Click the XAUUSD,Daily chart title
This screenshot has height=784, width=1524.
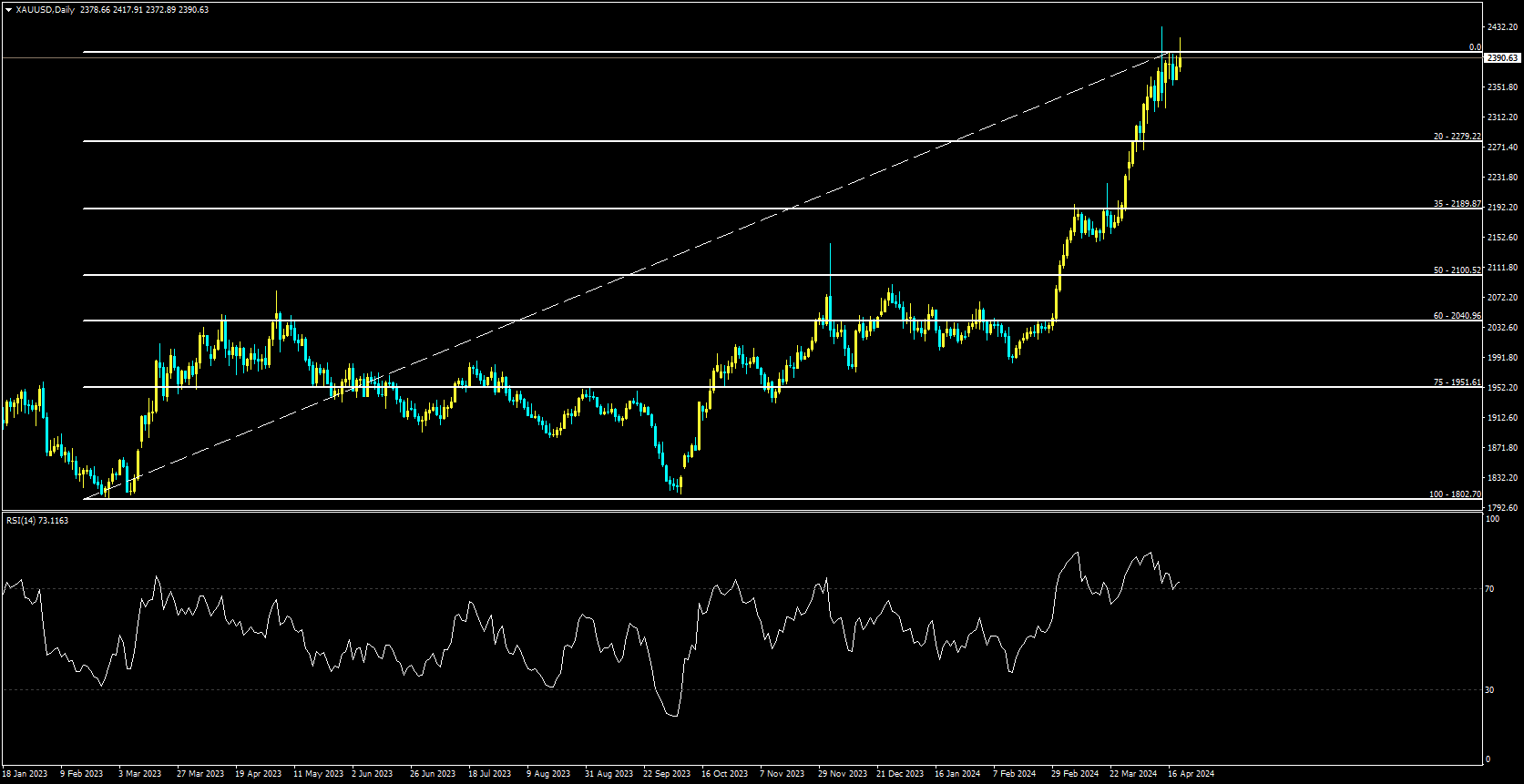coord(46,10)
